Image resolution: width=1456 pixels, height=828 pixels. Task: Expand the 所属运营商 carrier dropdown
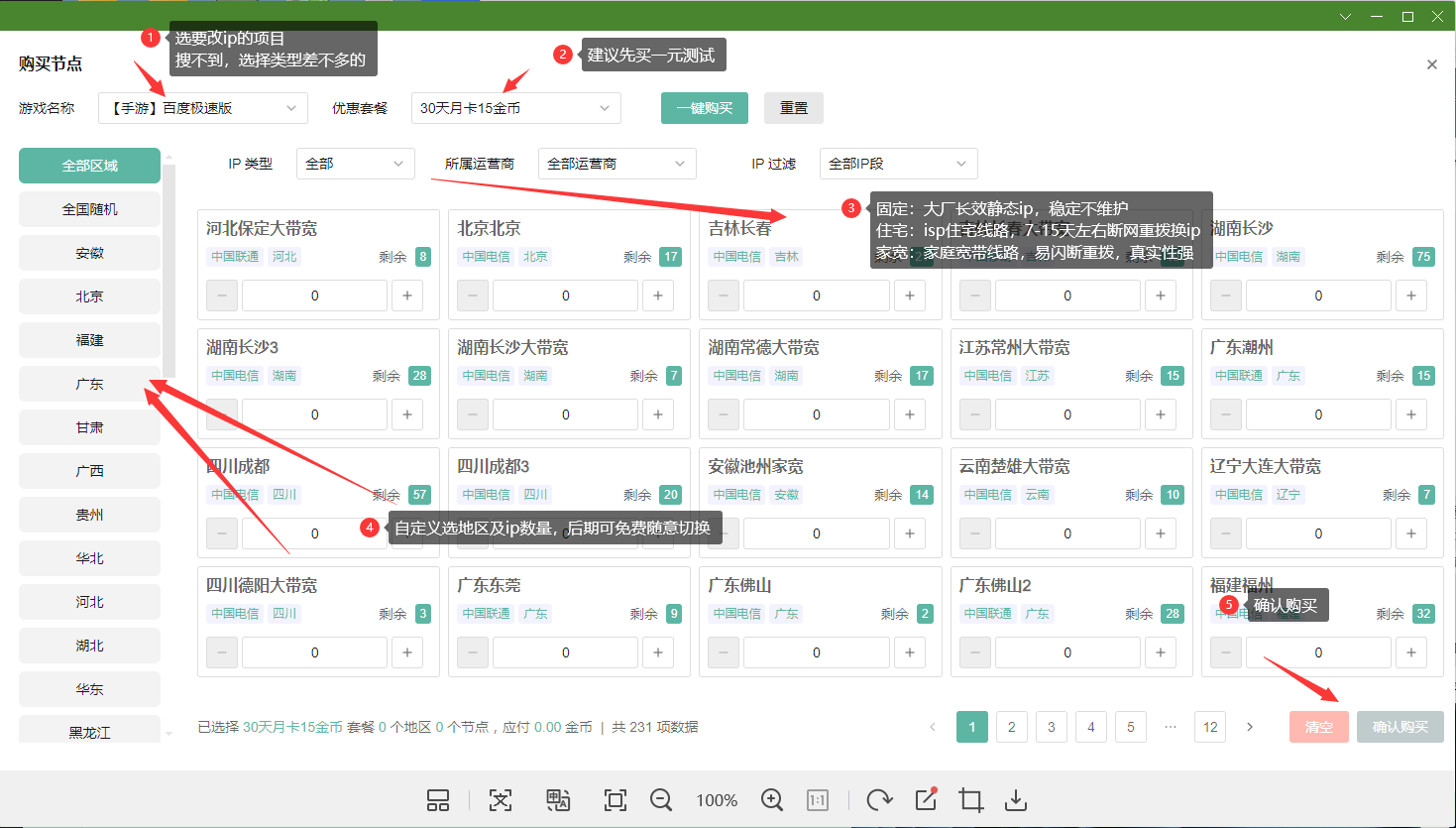point(616,164)
